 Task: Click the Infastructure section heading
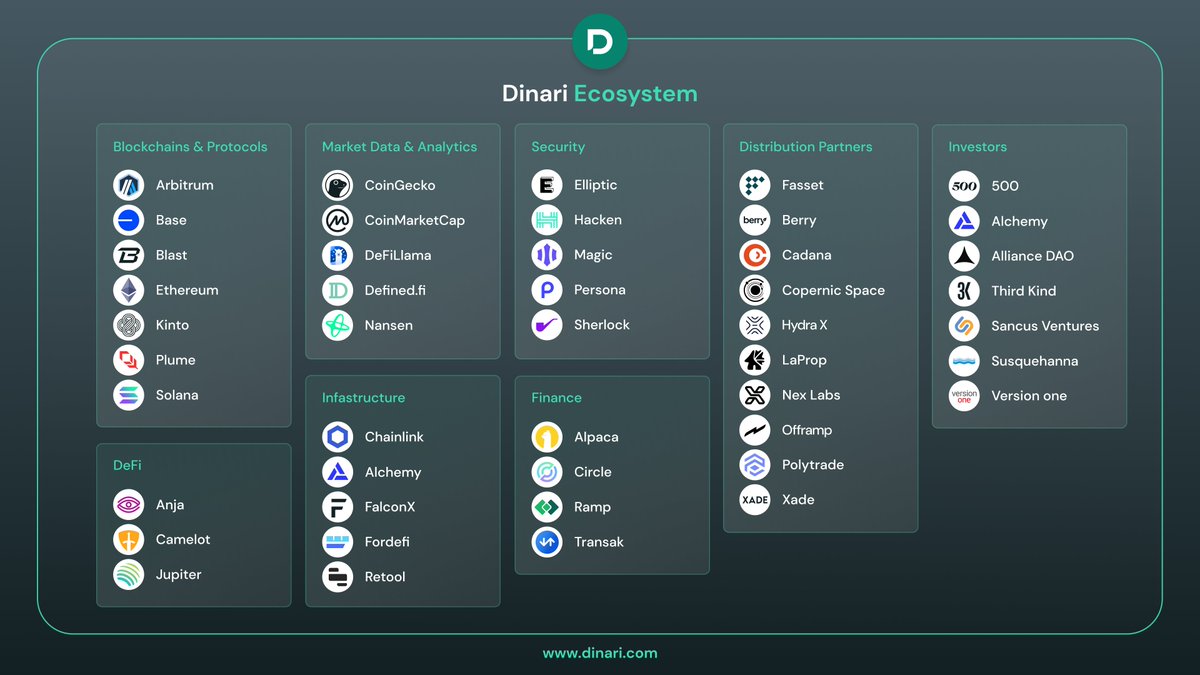363,398
